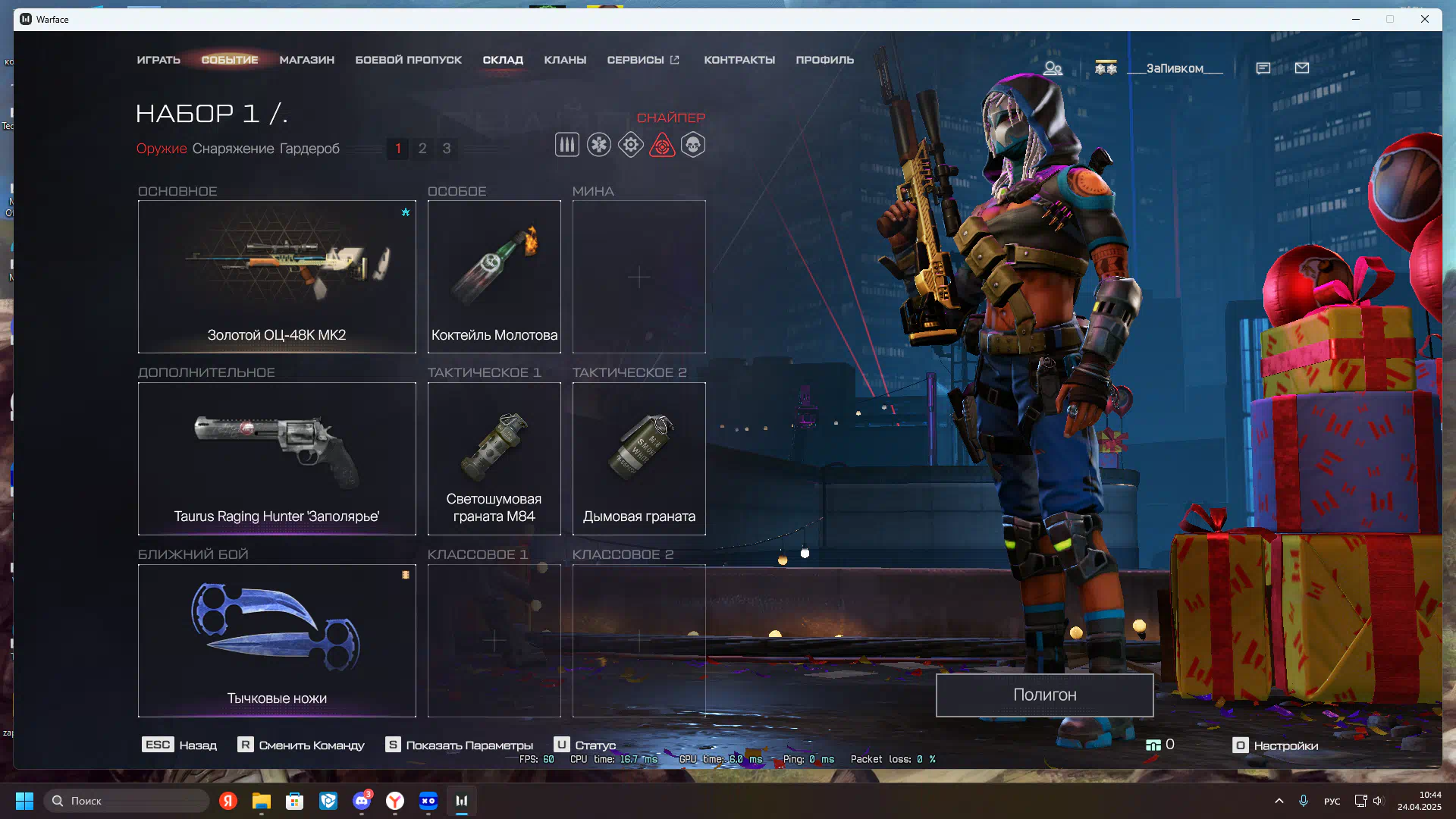Select Коктейль Молотова slot
Image resolution: width=1456 pixels, height=819 pixels.
point(494,277)
